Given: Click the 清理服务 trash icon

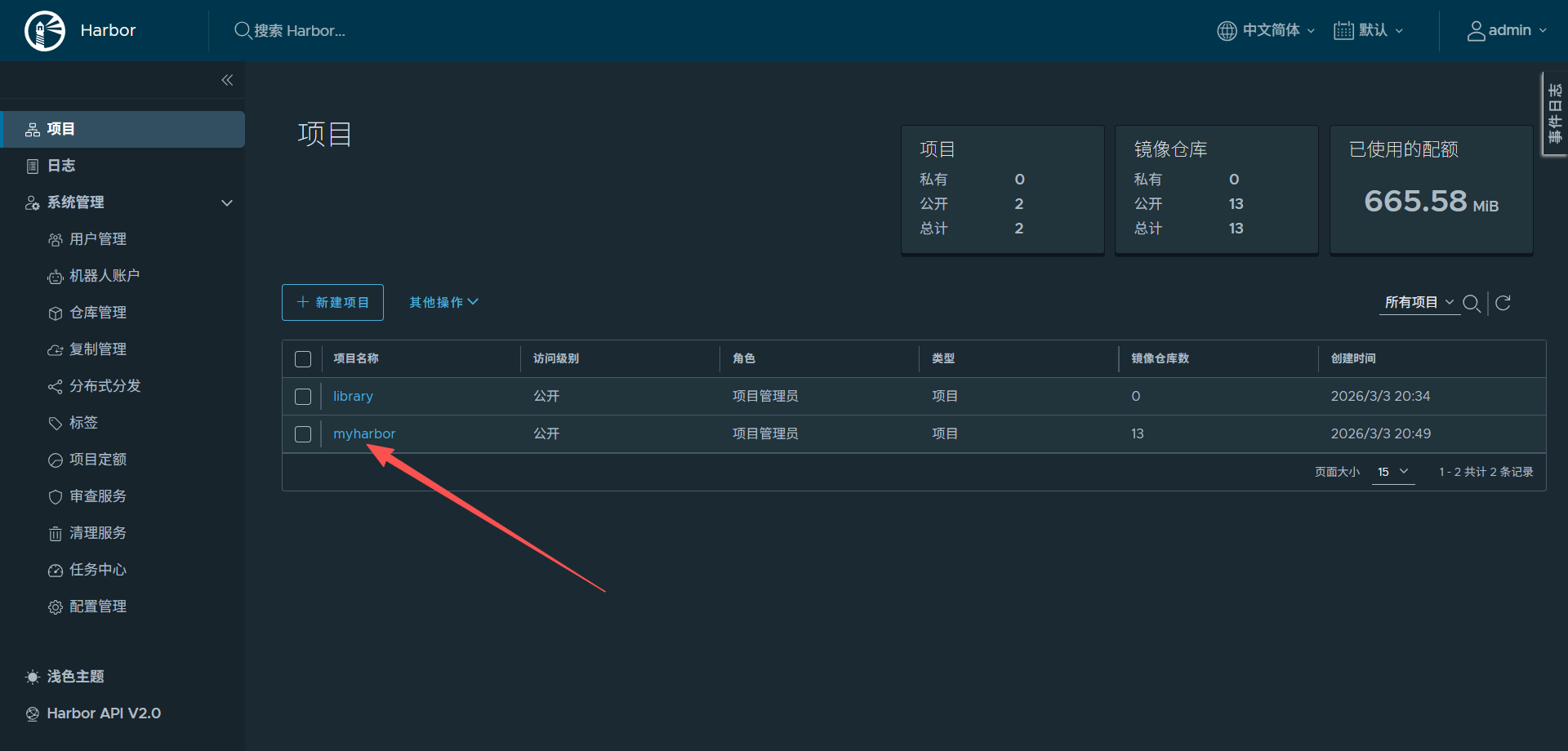Looking at the screenshot, I should coord(55,534).
